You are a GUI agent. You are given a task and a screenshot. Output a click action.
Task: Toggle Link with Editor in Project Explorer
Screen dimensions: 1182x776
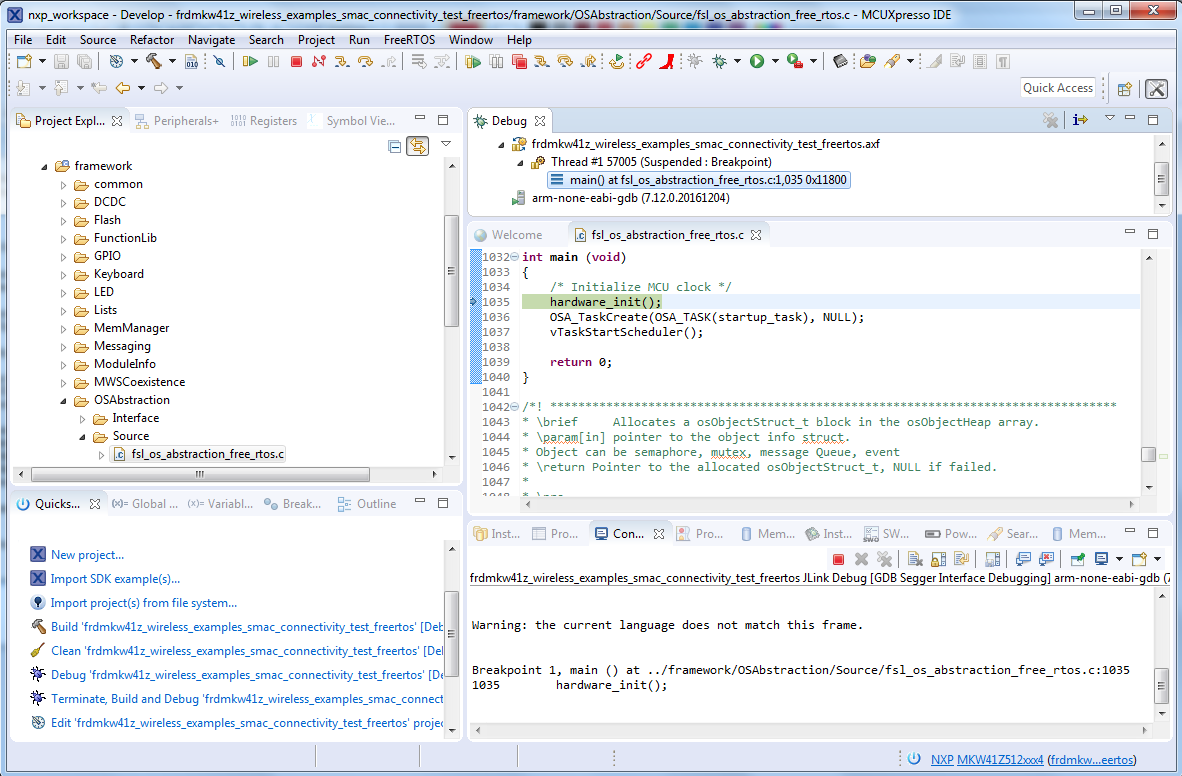coord(417,147)
